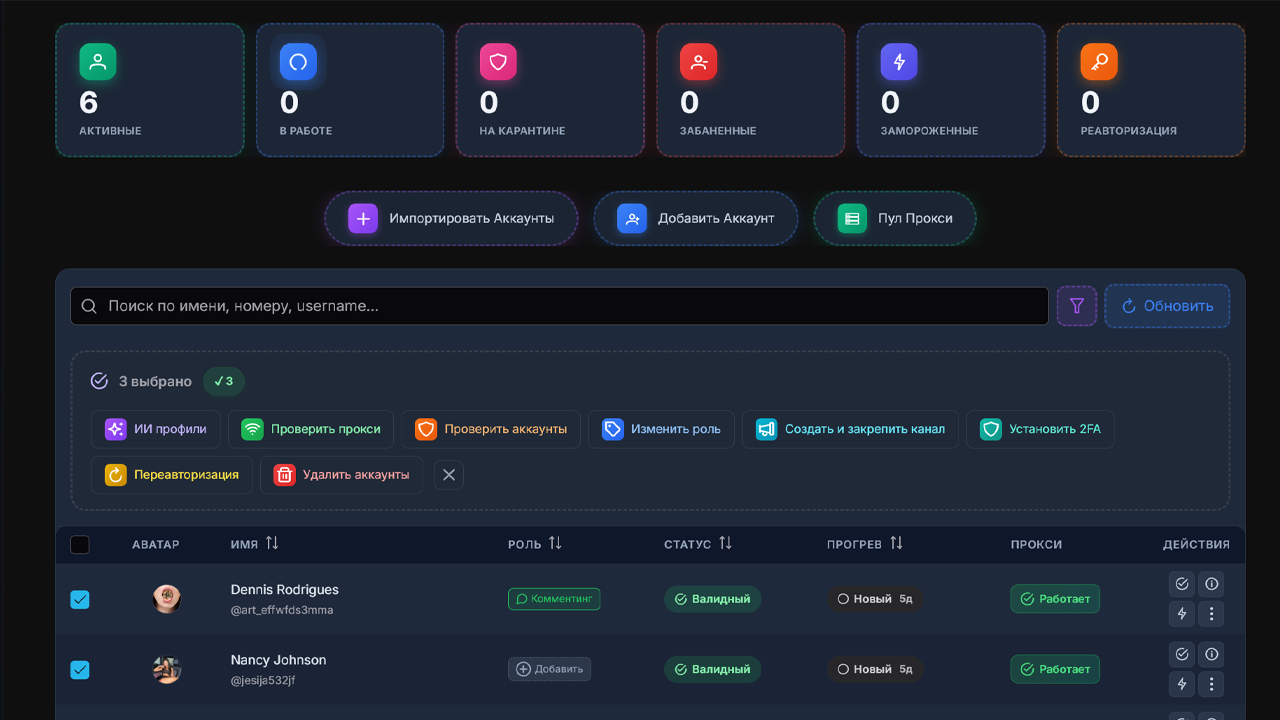Image resolution: width=1280 pixels, height=720 pixels.
Task: Click the На карантине stat card
Action: pos(550,90)
